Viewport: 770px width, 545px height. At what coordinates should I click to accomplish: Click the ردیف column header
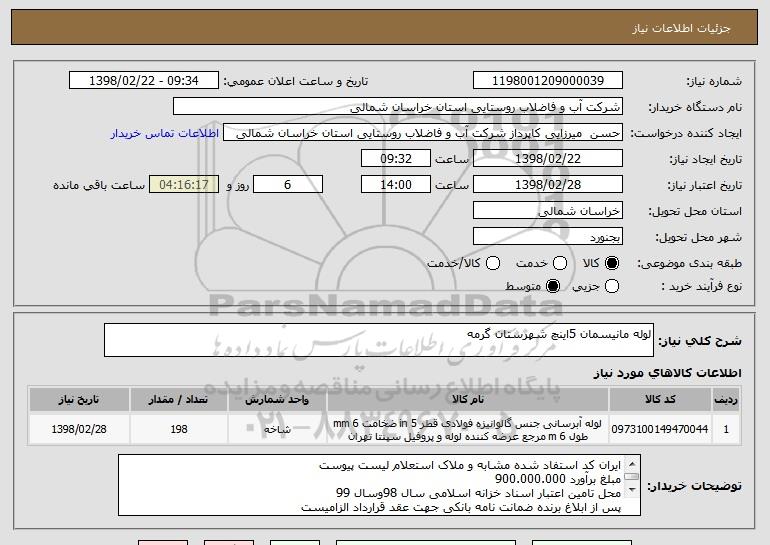[x=726, y=399]
